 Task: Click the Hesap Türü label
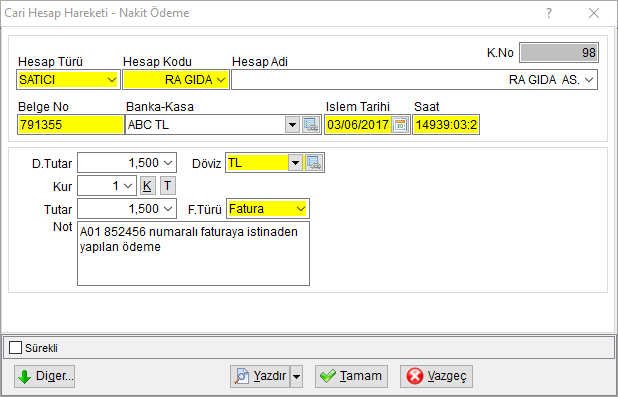tap(51, 62)
